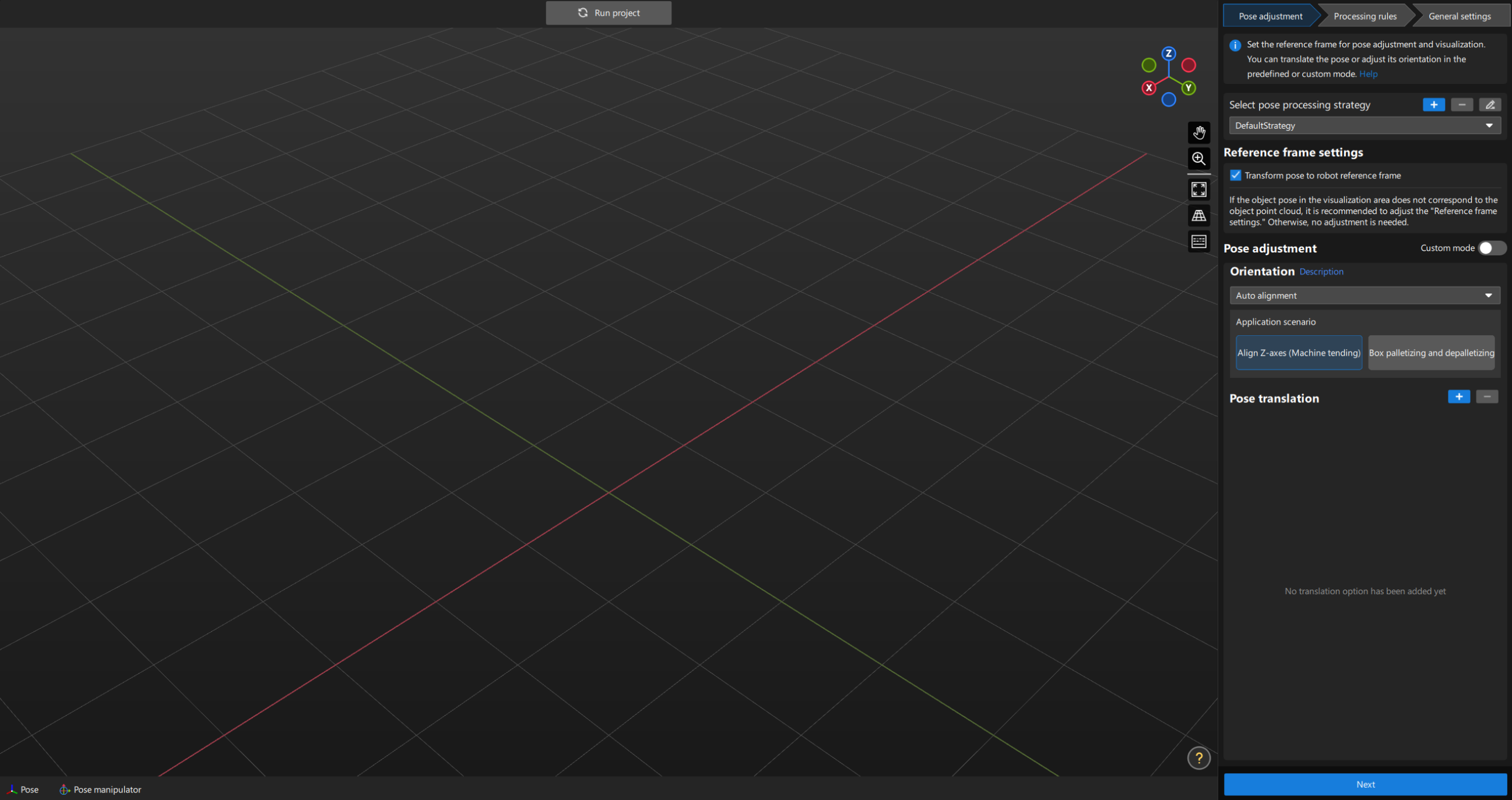Click the Next button
The width and height of the screenshot is (1512, 800).
(1364, 784)
